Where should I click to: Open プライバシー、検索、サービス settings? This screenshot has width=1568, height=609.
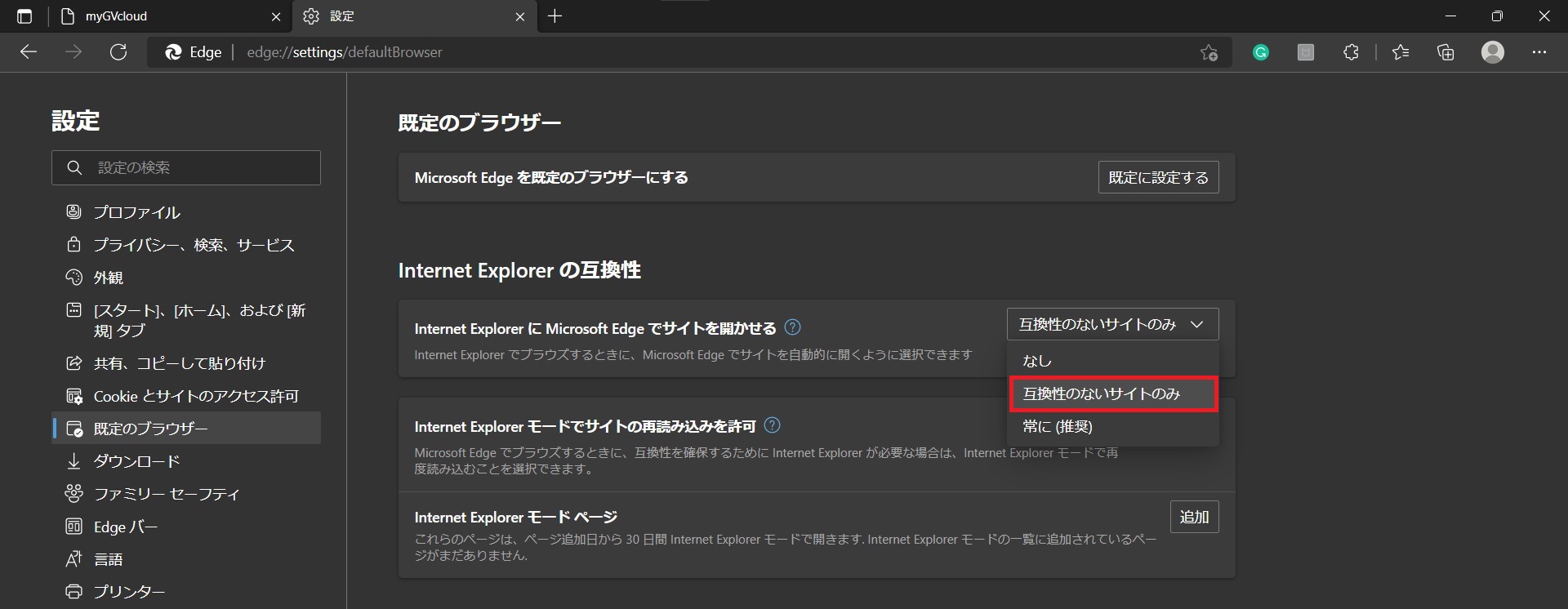(x=186, y=245)
